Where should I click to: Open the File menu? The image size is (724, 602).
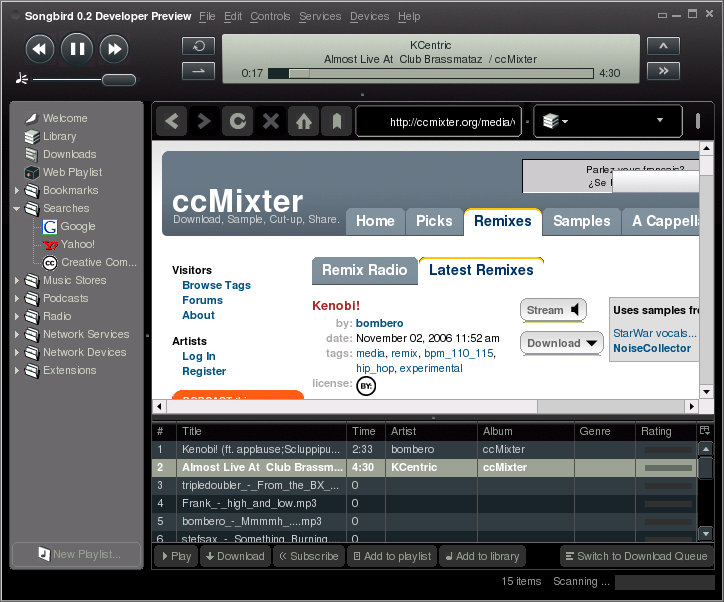coord(207,17)
